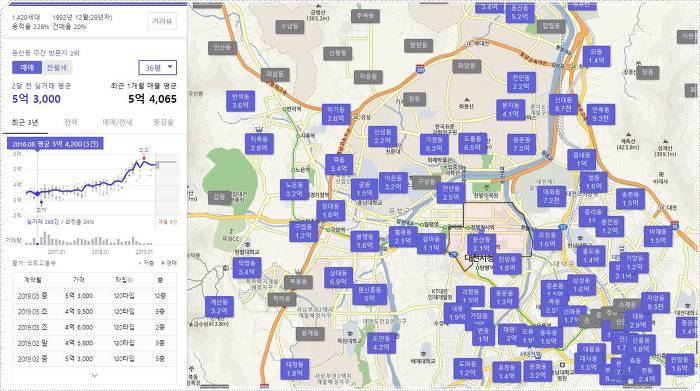700x391 pixels.
Task: Open the 문지동 4.1억 map marker
Action: (x=510, y=110)
